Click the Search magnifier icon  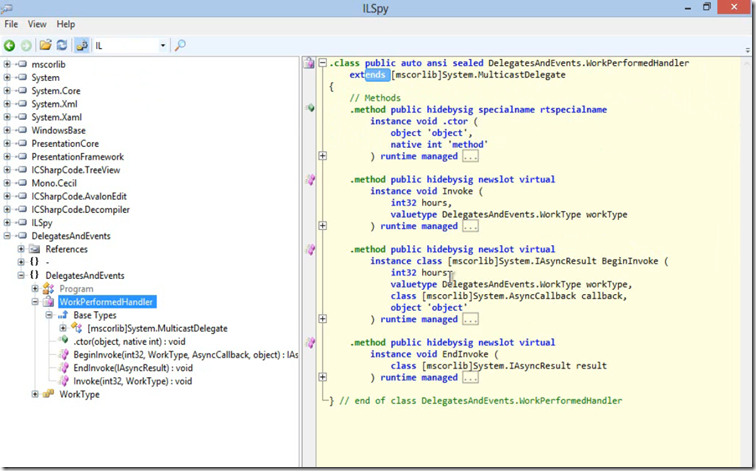click(180, 45)
